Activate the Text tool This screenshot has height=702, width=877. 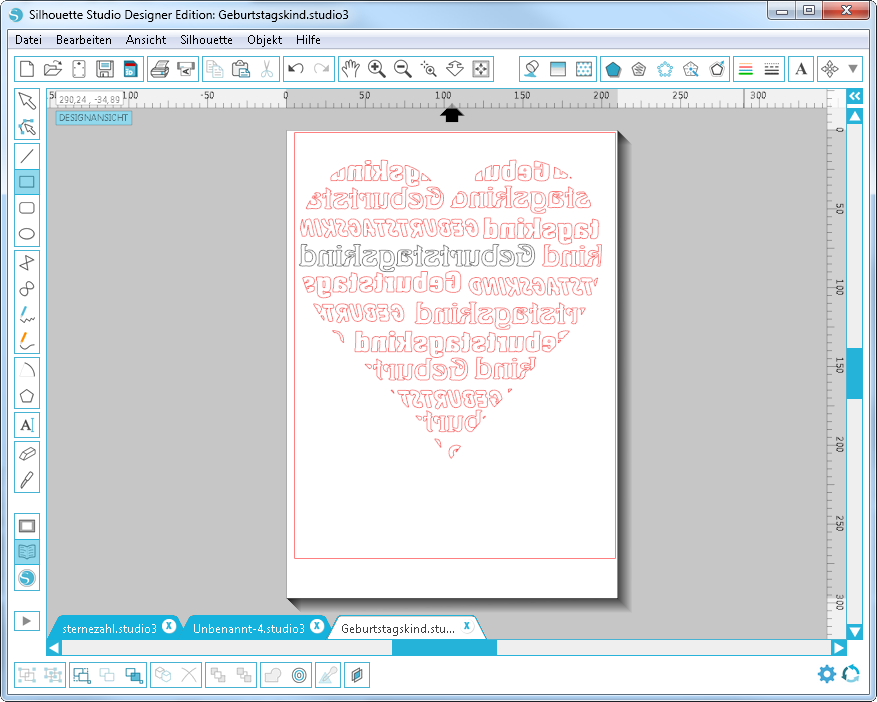(x=27, y=425)
